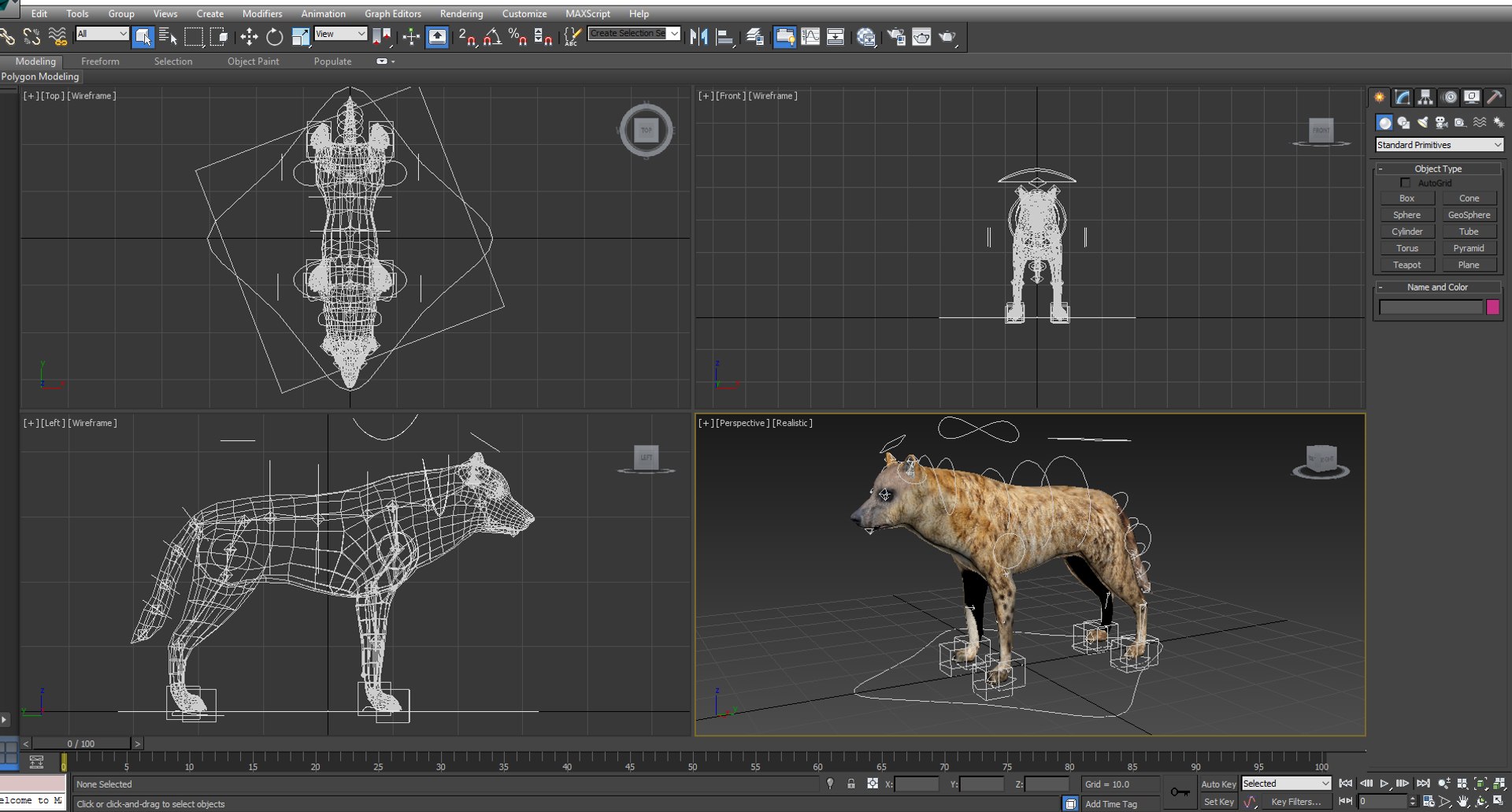Click the Key Filters button

tap(1296, 802)
